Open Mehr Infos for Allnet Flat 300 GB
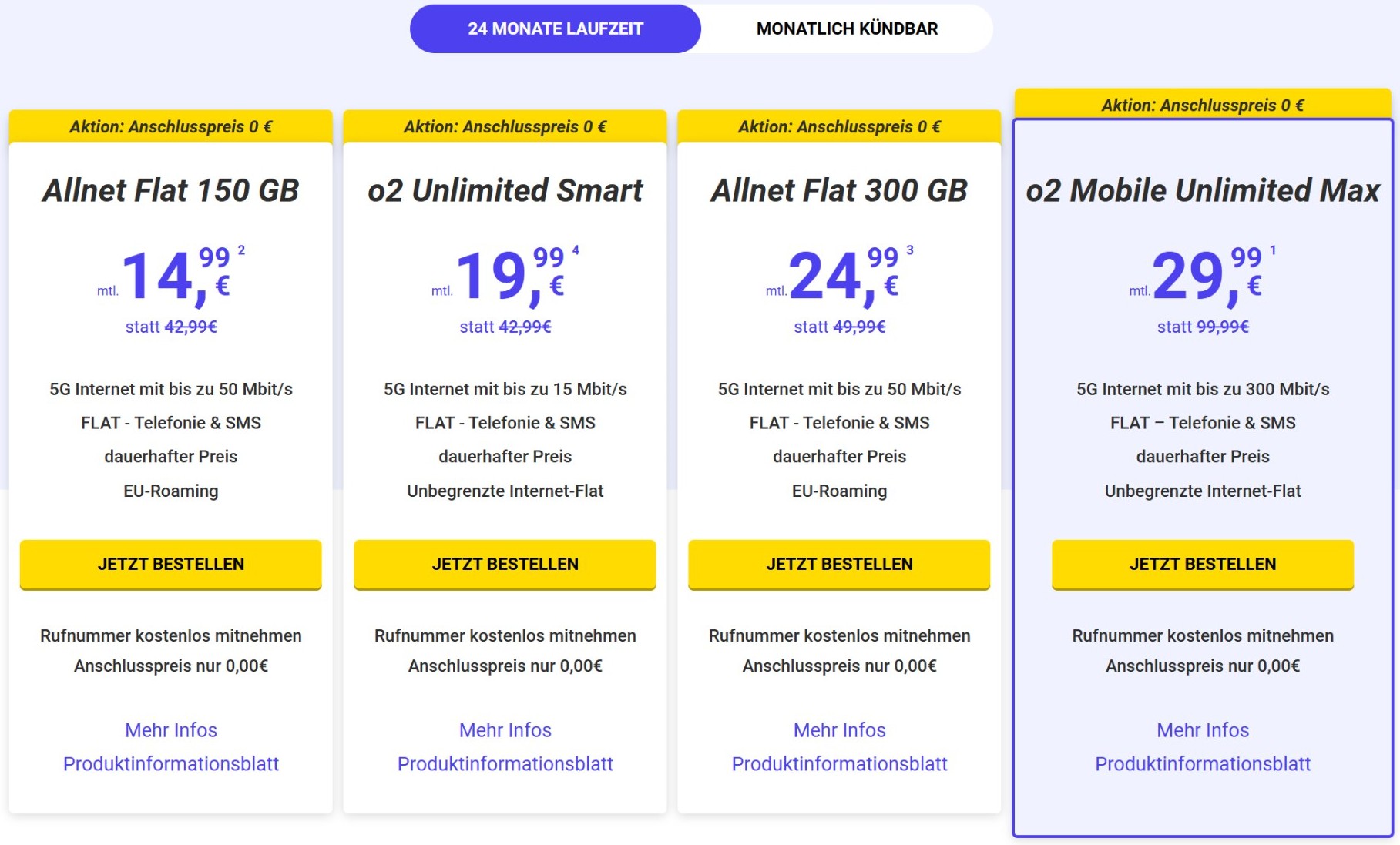The width and height of the screenshot is (1400, 845). [x=840, y=729]
